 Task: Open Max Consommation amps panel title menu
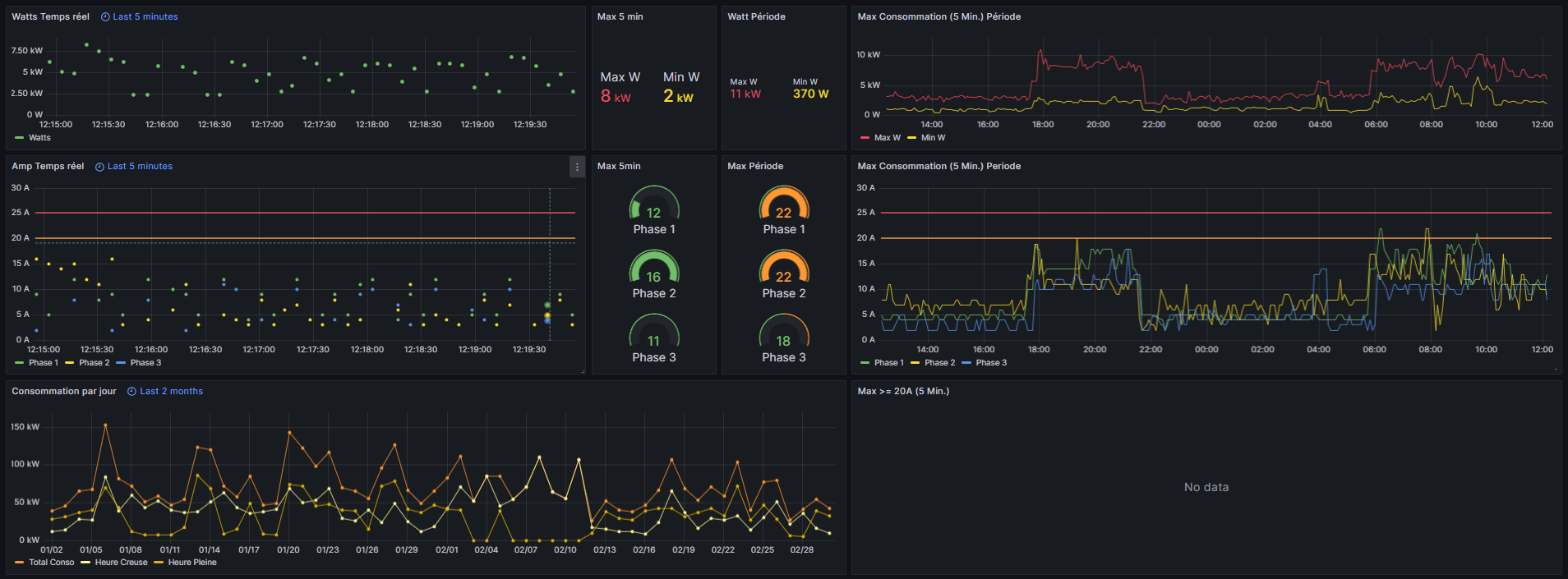tap(939, 166)
